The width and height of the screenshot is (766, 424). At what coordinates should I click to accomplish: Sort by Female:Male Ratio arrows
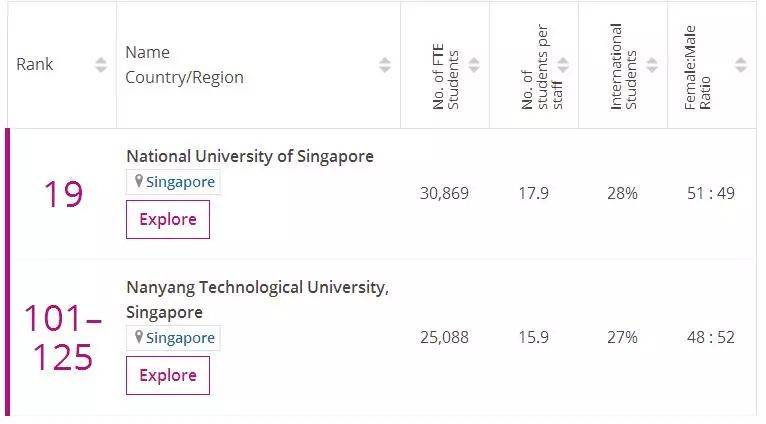pos(740,65)
